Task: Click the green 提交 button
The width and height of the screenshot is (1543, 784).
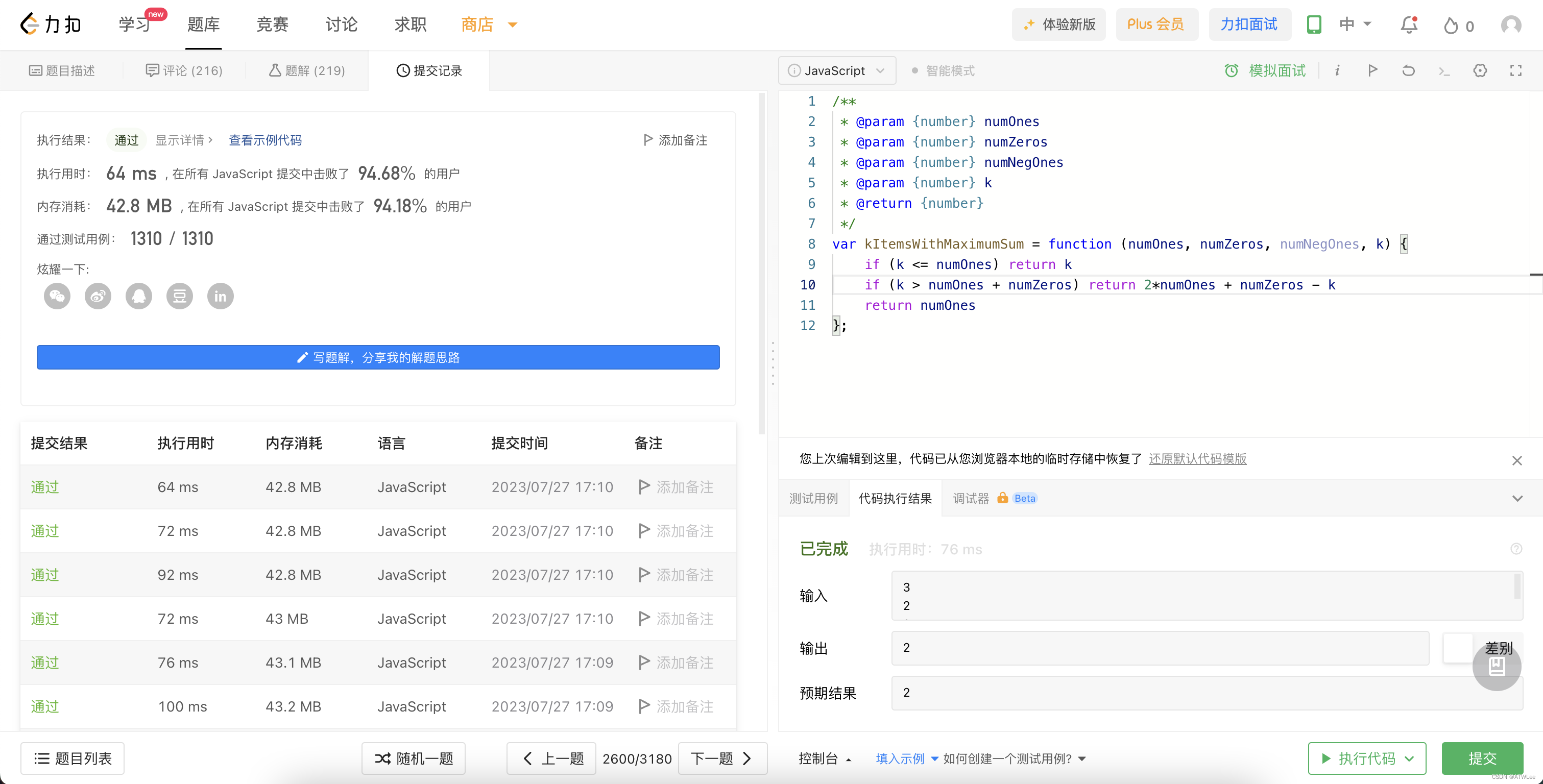Action: (x=1482, y=759)
